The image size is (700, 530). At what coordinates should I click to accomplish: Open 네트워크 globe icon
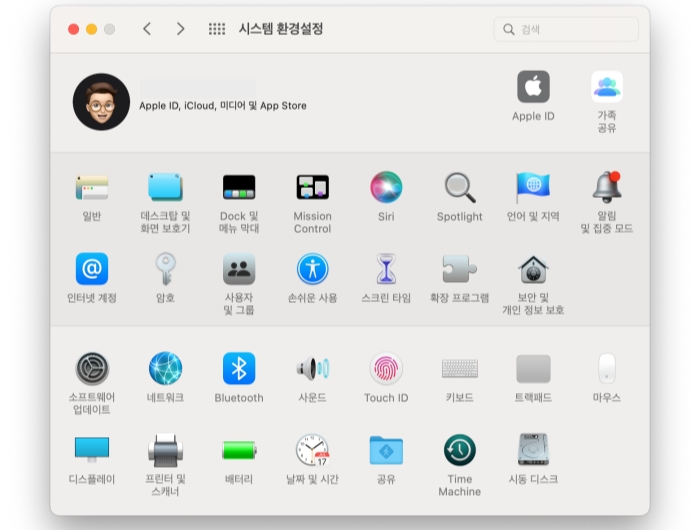(165, 368)
